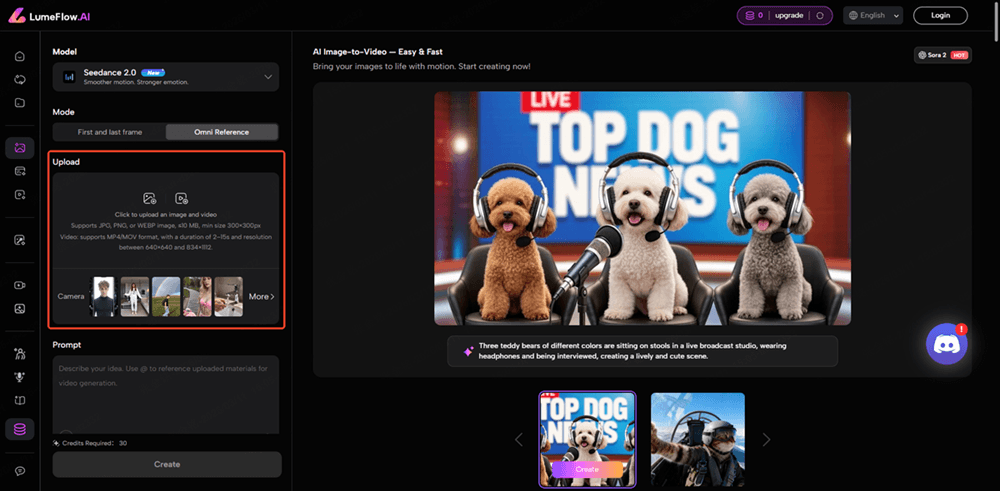The height and width of the screenshot is (491, 1000).
Task: Click the upgrade link in top bar
Action: click(791, 15)
